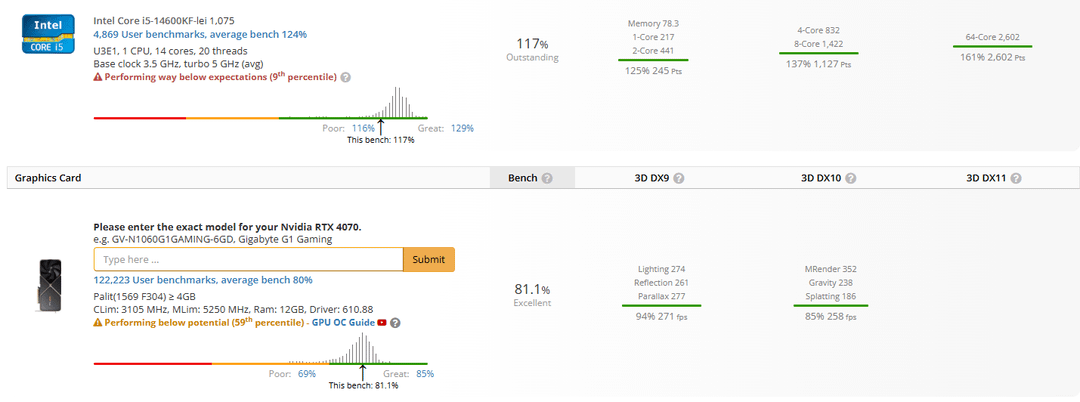Click the GPU benchmark distribution bar
This screenshot has width=1080, height=402.
click(260, 363)
